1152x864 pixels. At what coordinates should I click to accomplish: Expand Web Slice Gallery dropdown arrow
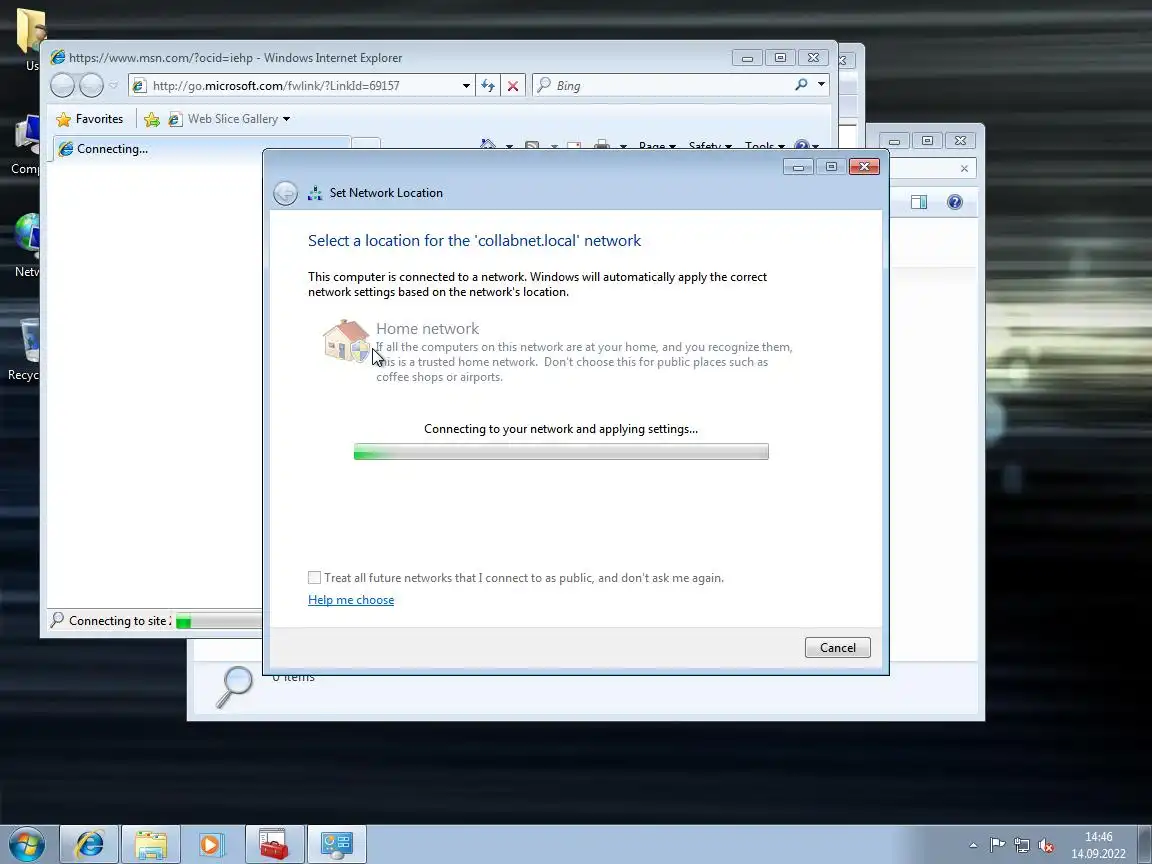coord(287,119)
